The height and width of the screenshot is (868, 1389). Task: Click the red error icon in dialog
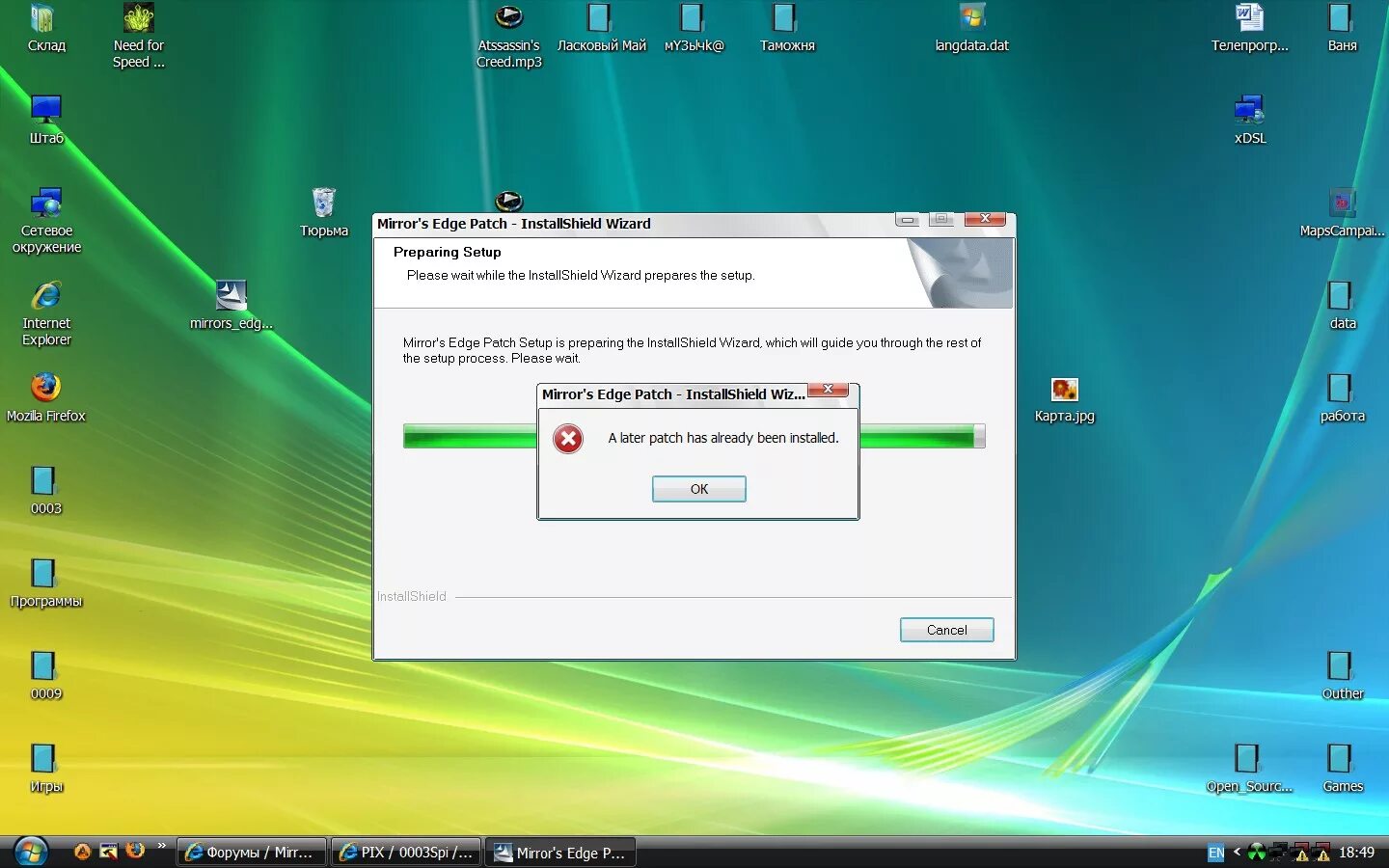[568, 439]
